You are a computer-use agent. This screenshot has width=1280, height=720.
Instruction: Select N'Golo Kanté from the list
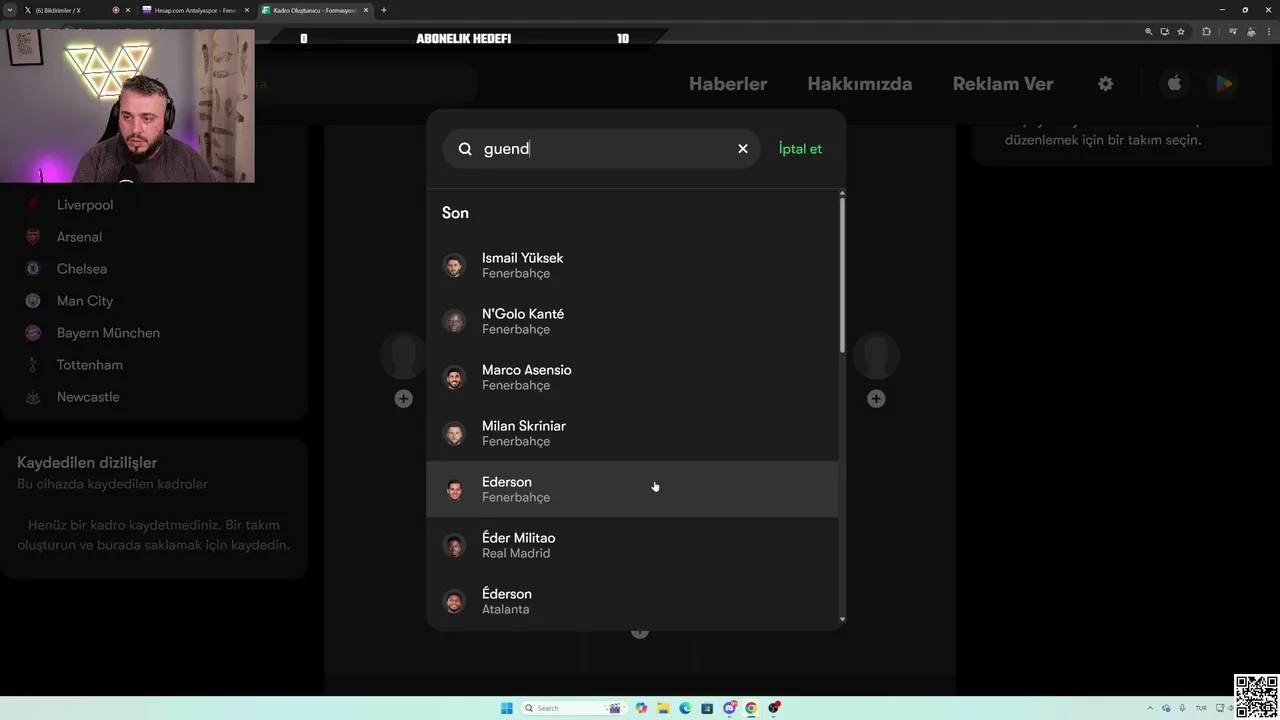(632, 321)
